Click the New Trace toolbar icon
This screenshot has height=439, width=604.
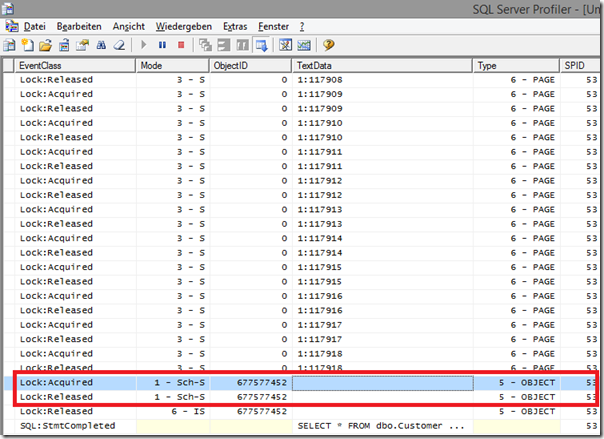point(9,45)
